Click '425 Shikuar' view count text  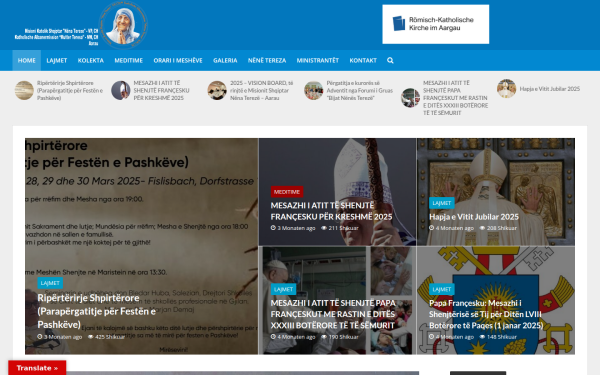(110, 337)
